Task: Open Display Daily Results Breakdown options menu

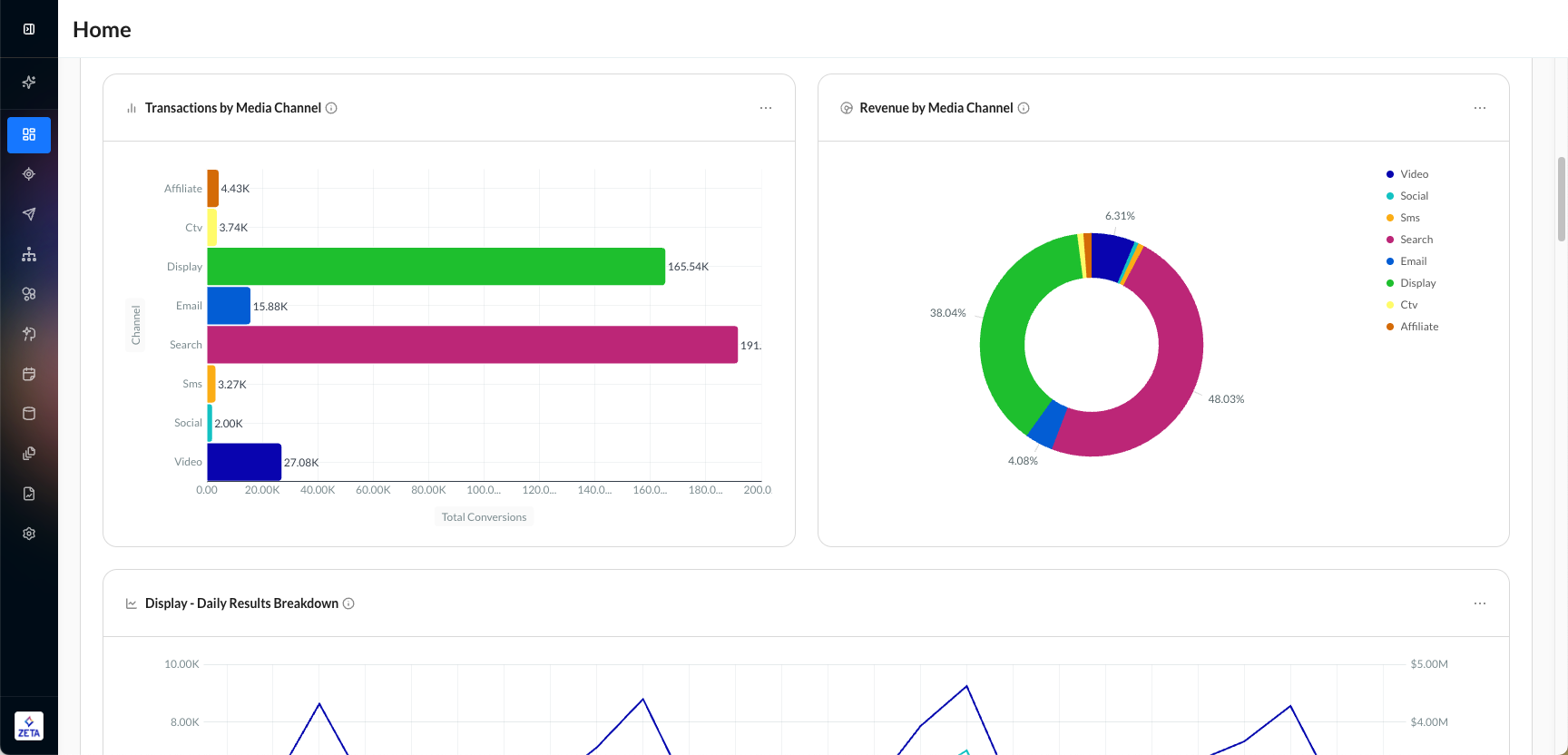Action: tap(1480, 603)
